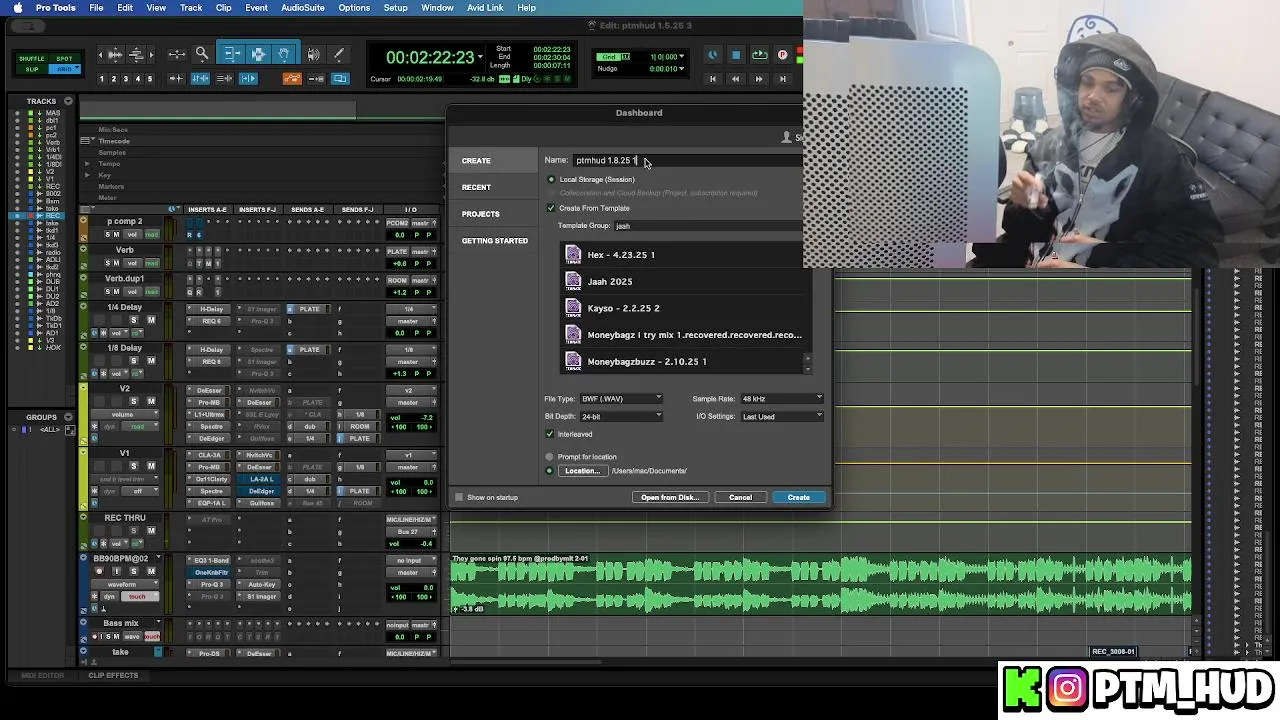Click transport fast forward icon
The width and height of the screenshot is (1280, 720).
point(759,79)
